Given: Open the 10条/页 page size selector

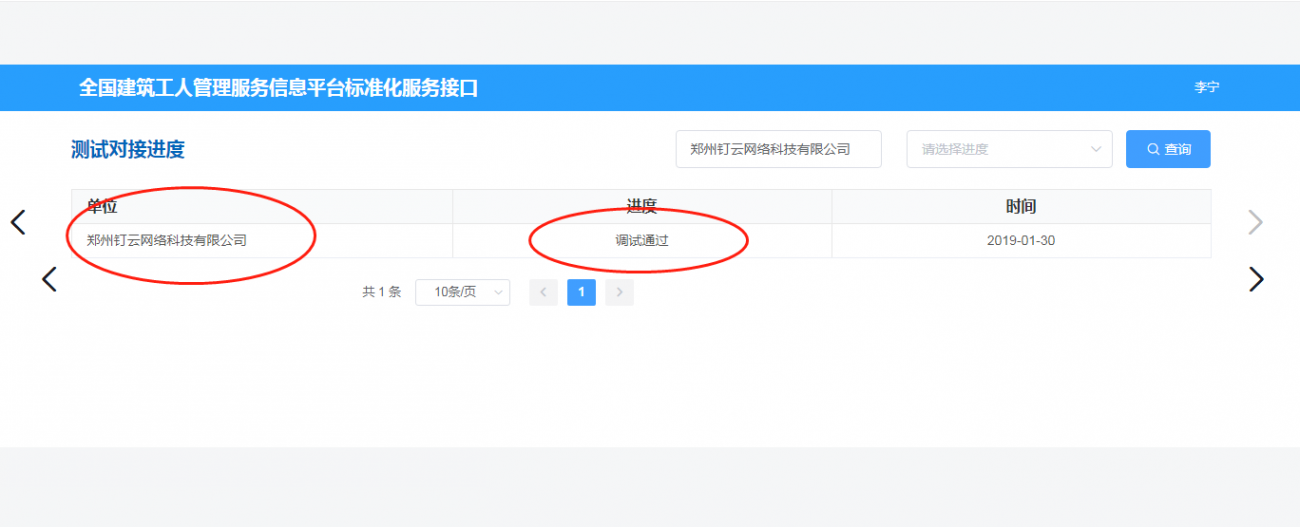Looking at the screenshot, I should [x=462, y=292].
